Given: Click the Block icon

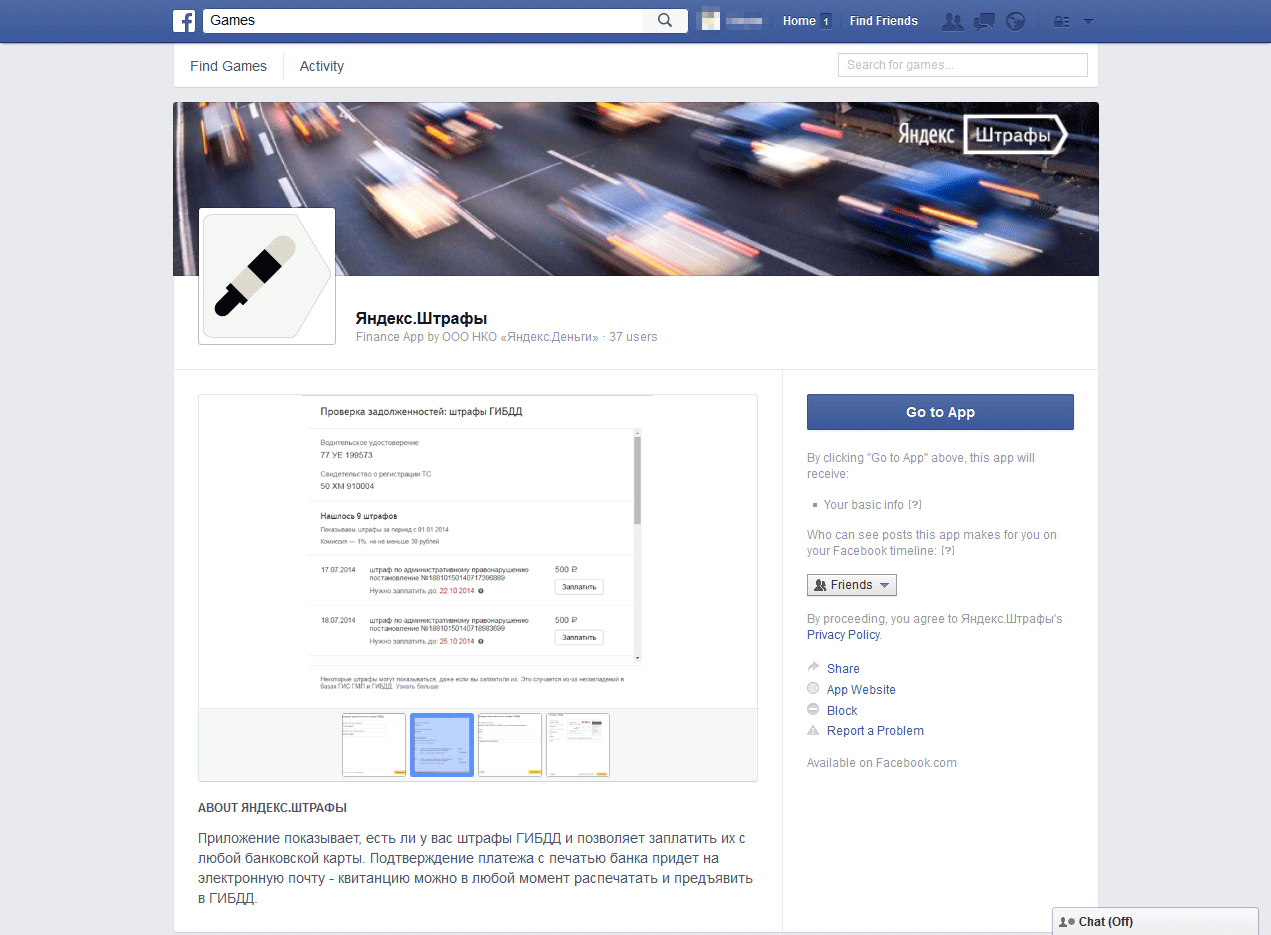Looking at the screenshot, I should 813,710.
